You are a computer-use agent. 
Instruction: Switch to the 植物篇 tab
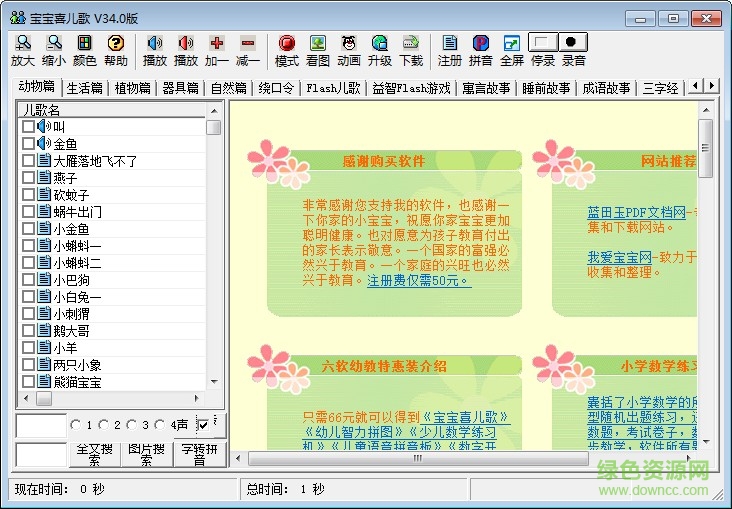pyautogui.click(x=133, y=88)
